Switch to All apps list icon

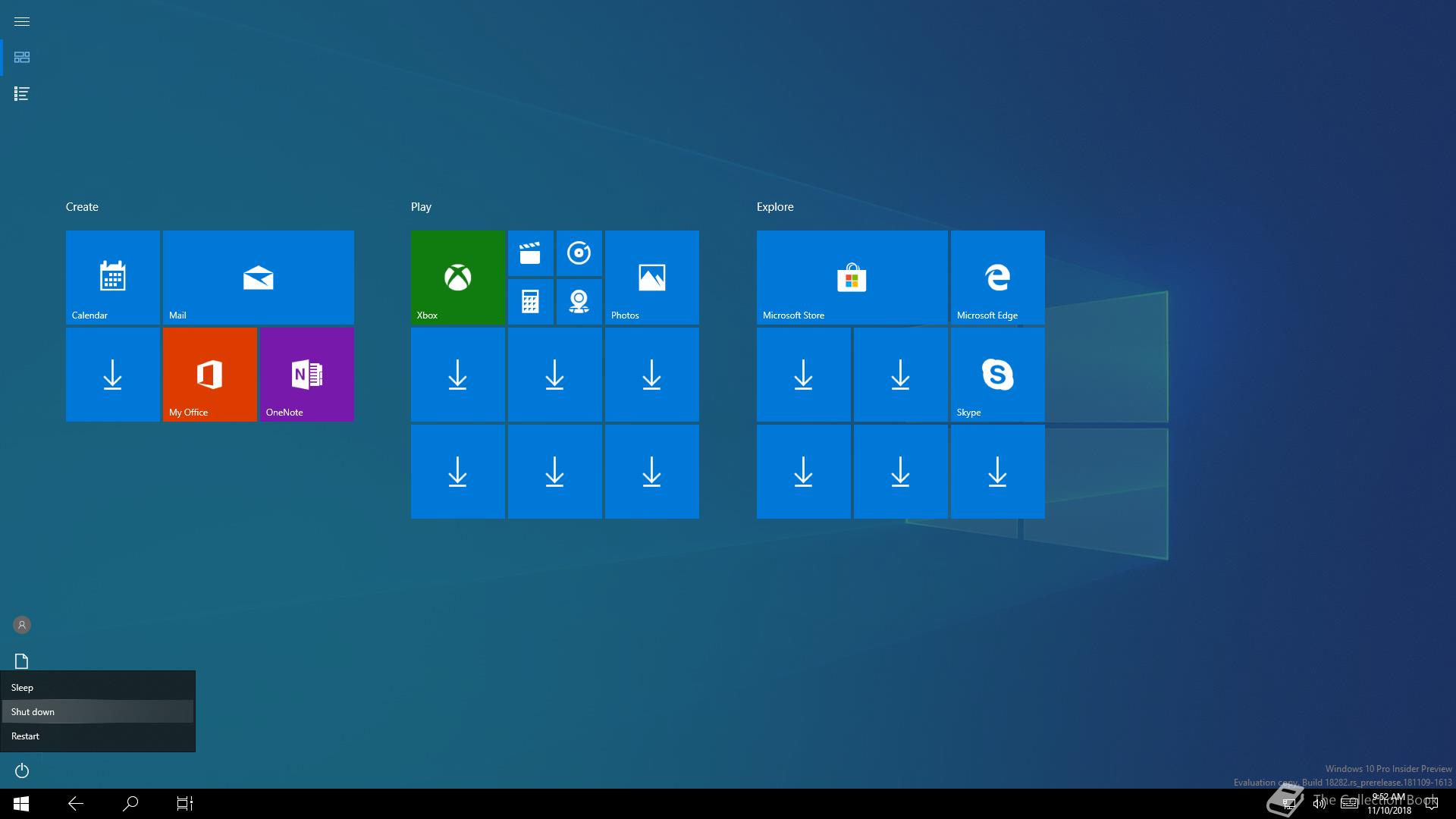[21, 94]
